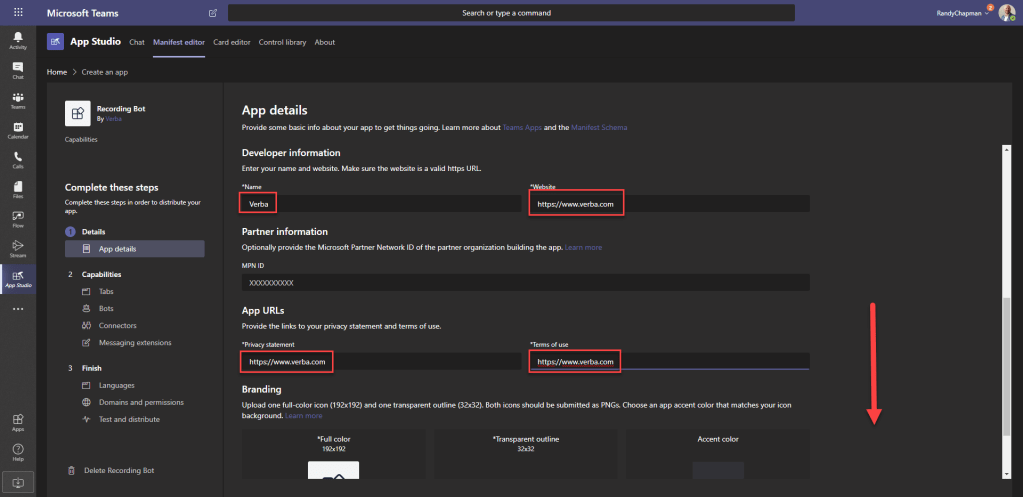
Task: Switch to the Control library tab
Action: tap(282, 42)
